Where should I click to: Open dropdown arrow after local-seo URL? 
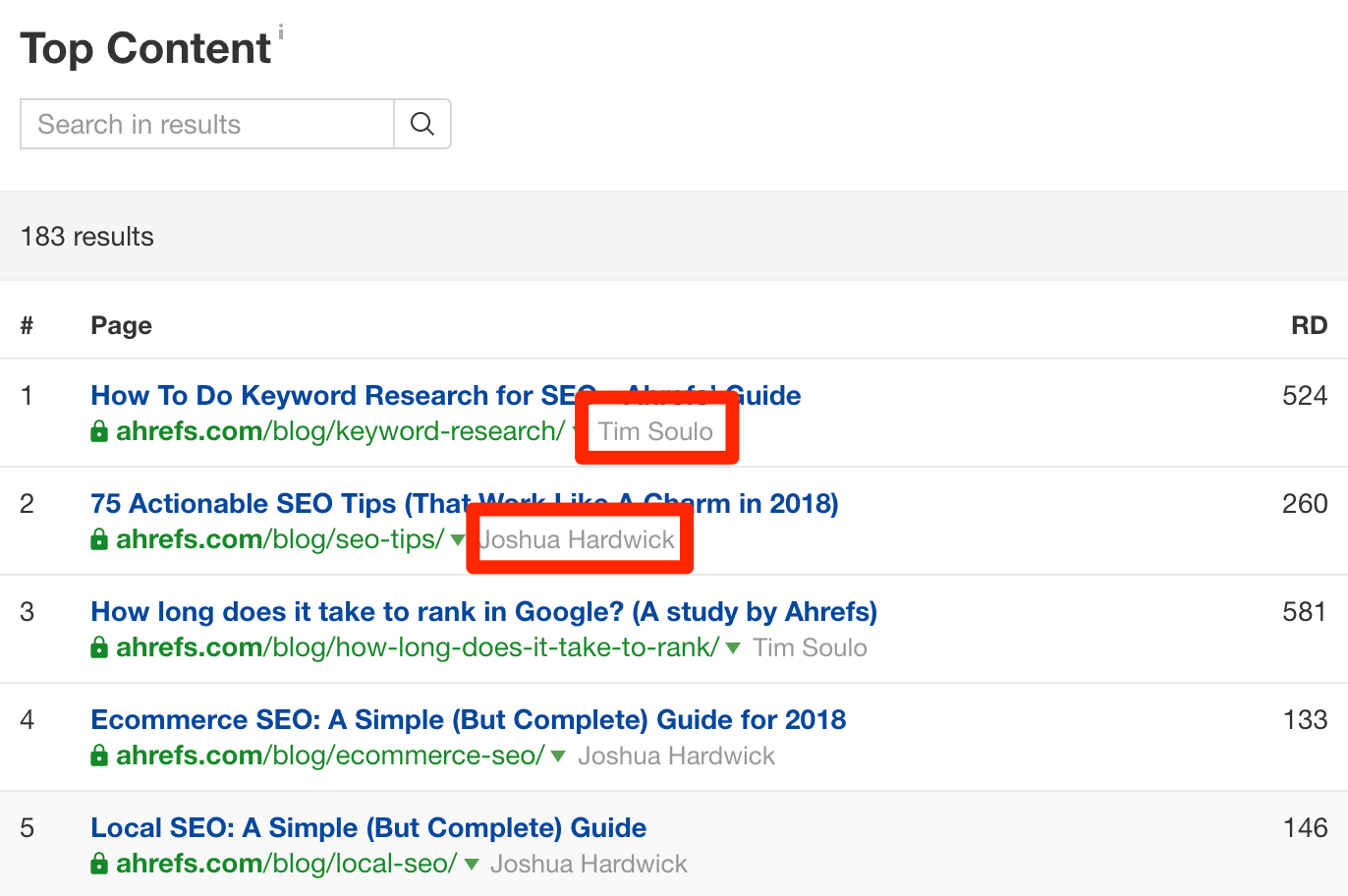[472, 864]
